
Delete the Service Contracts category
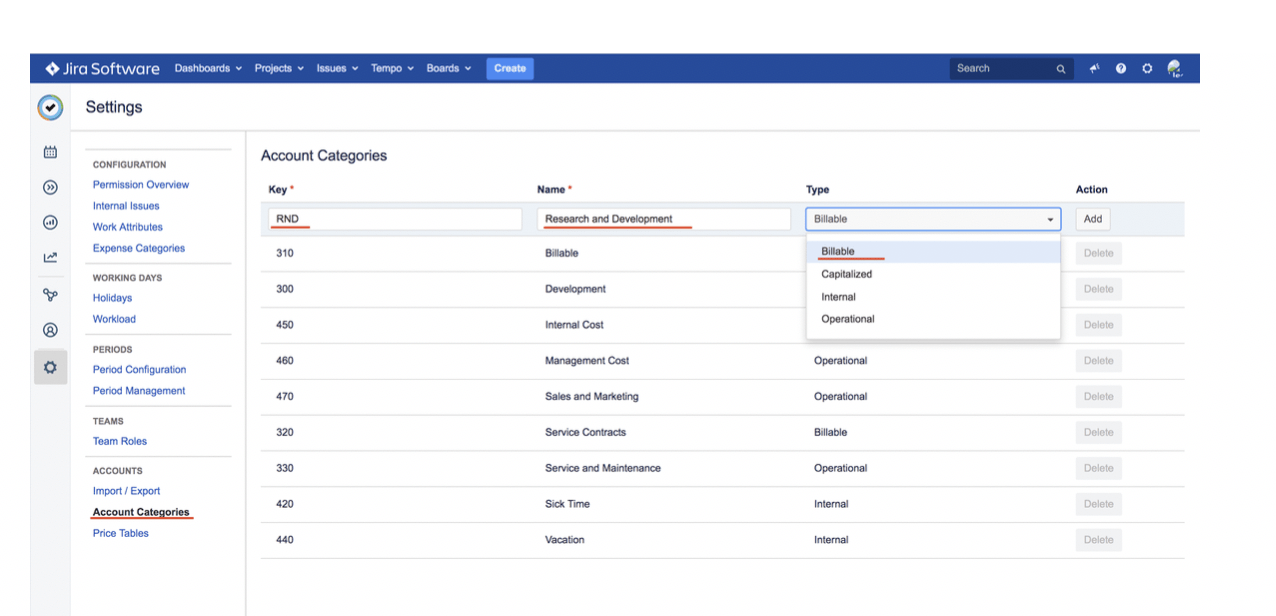click(x=1098, y=433)
